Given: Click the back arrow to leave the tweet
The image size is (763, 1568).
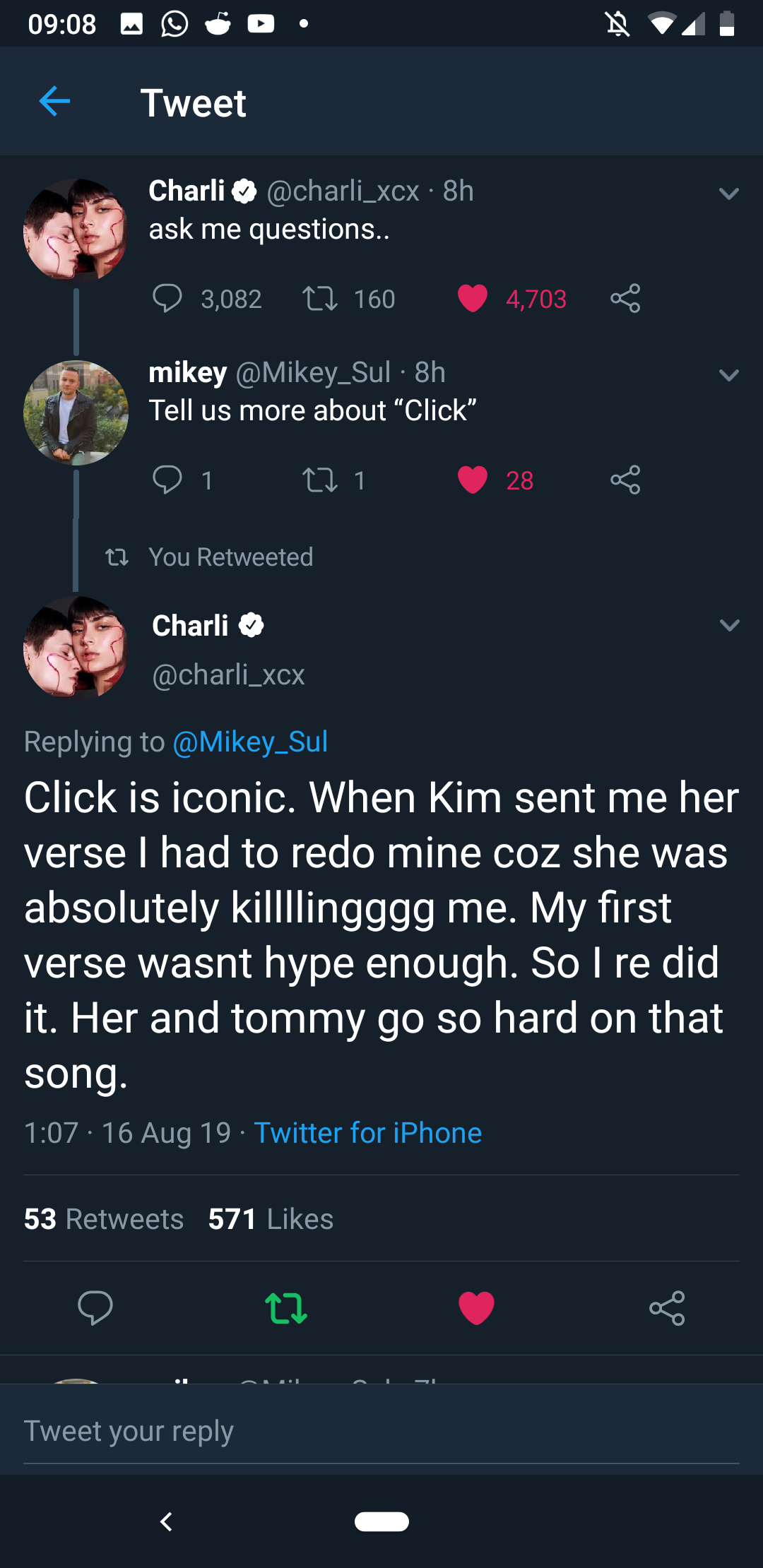Looking at the screenshot, I should [54, 102].
